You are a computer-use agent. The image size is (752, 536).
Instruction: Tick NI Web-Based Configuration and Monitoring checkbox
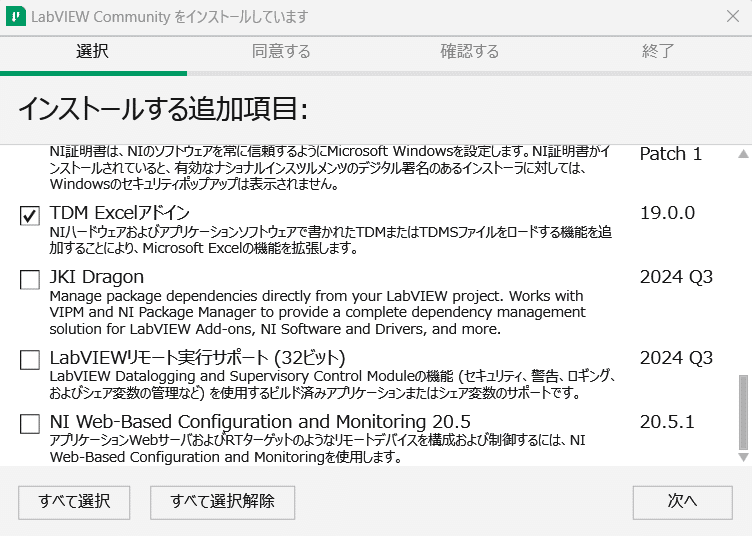coord(30,424)
